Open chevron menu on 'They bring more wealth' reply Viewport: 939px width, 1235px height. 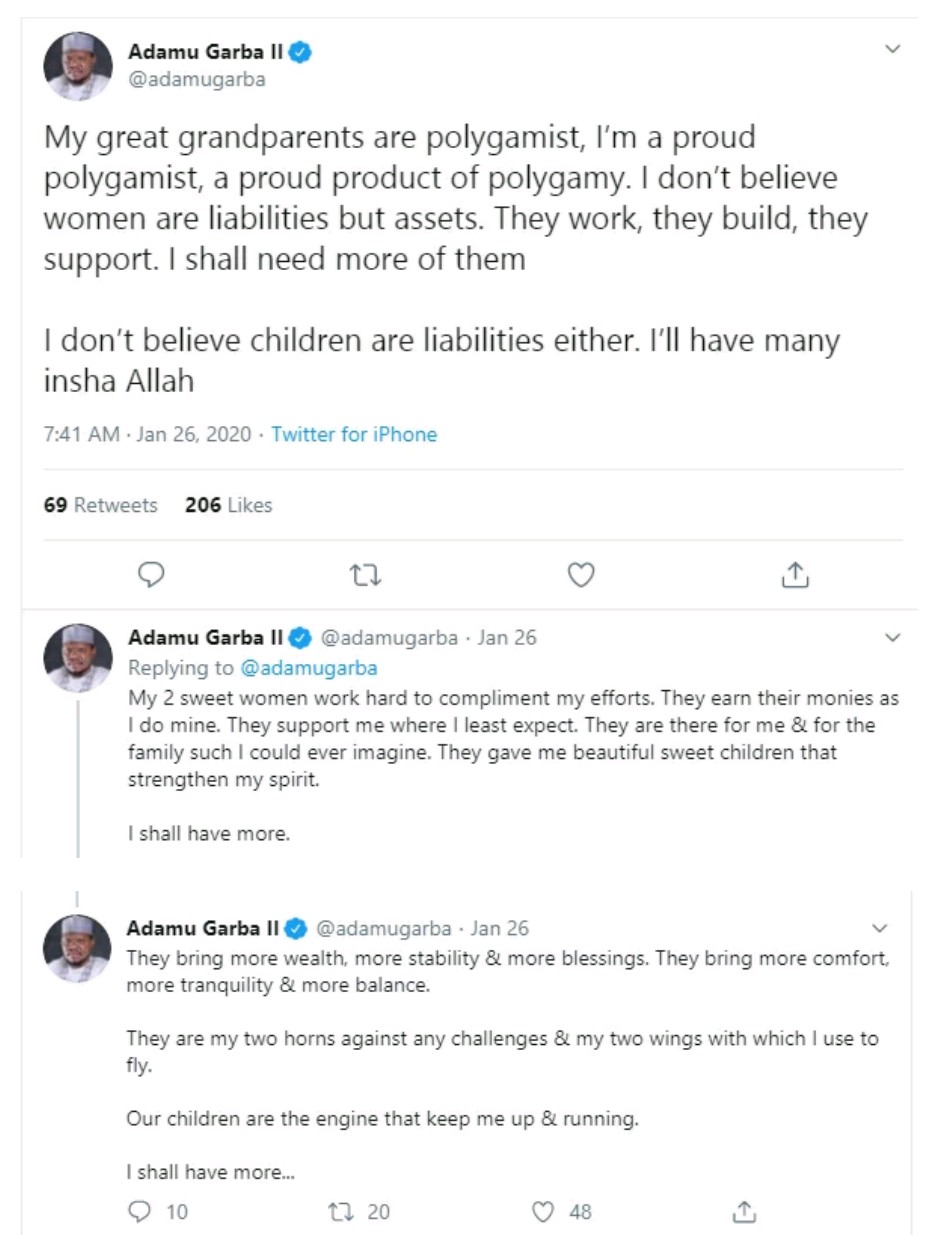(x=880, y=927)
